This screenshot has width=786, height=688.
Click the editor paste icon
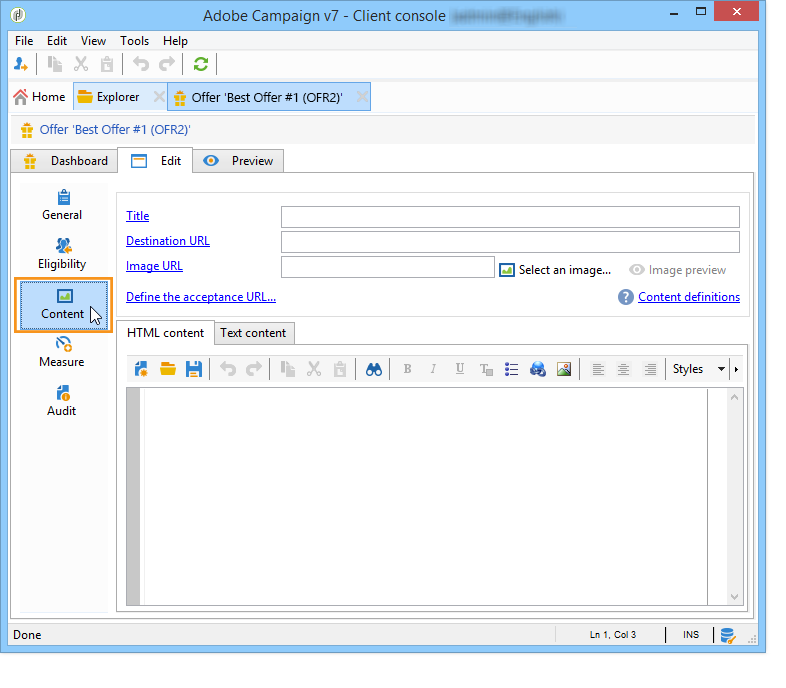(x=340, y=369)
